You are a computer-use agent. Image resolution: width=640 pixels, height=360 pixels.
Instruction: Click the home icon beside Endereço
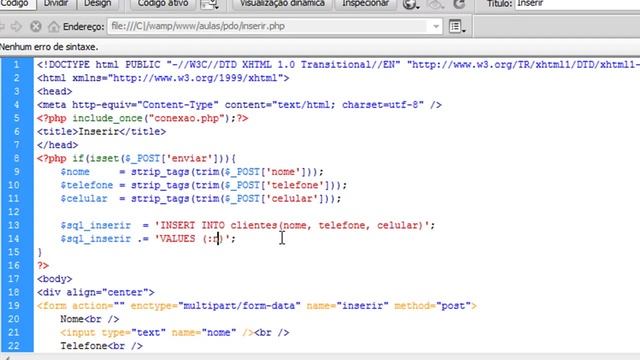coord(53,27)
